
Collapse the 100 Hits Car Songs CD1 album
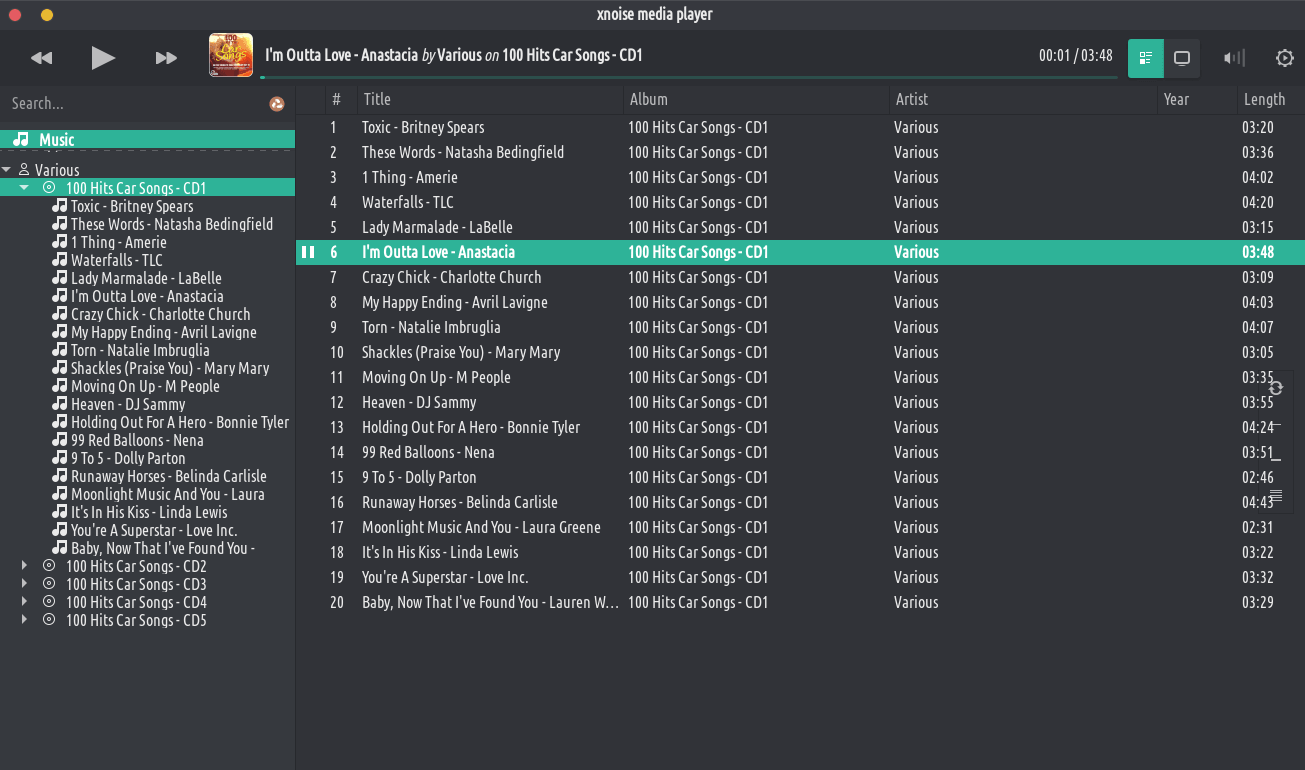tap(24, 188)
